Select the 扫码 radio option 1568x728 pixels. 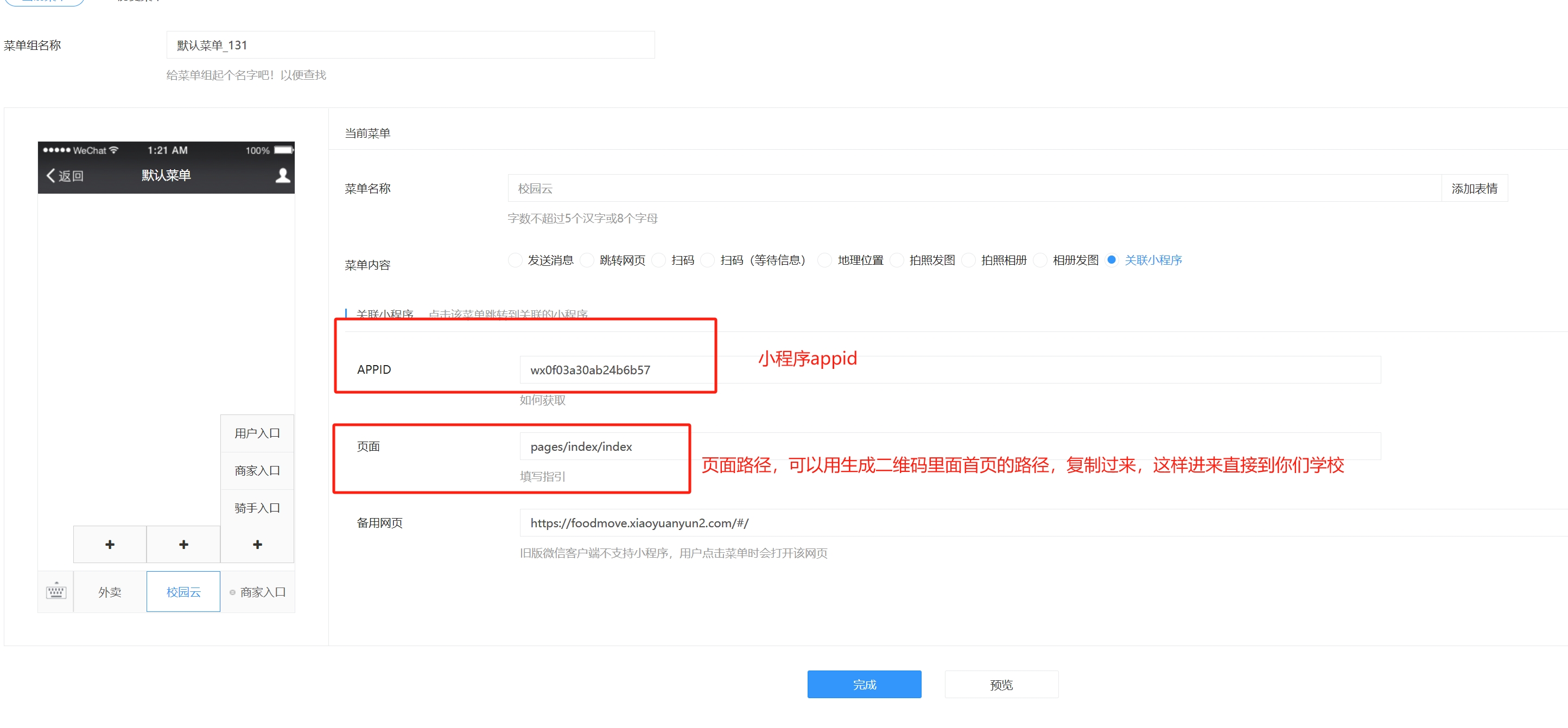[658, 260]
